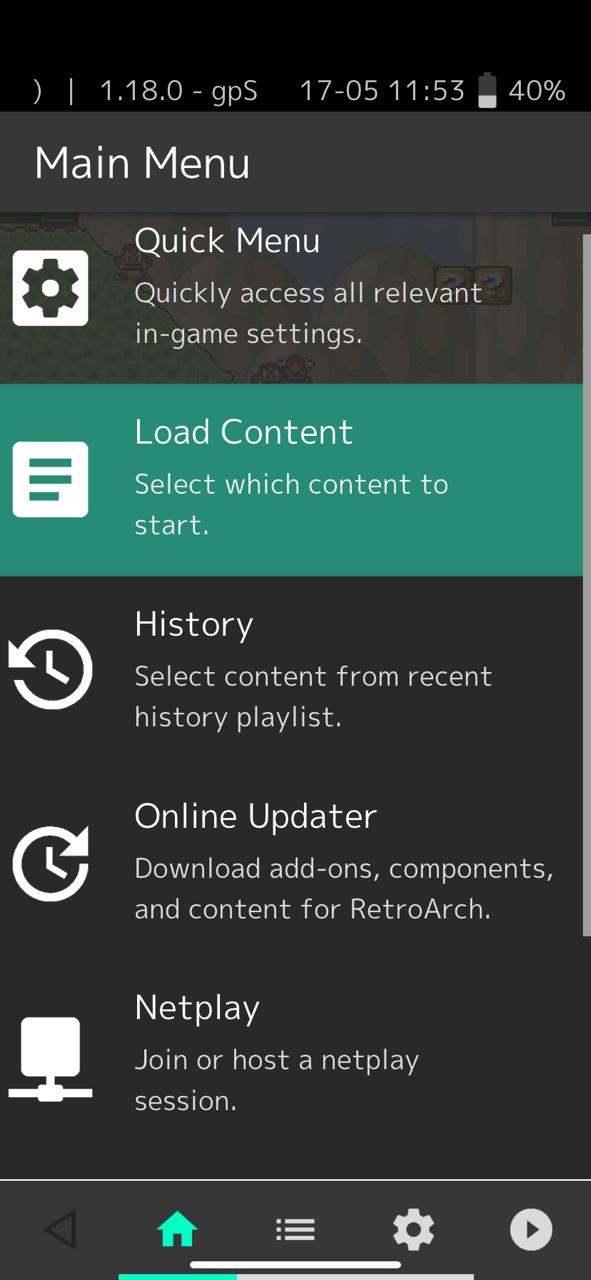This screenshot has height=1280, width=591.
Task: Select the Load Content entry
Action: click(291, 480)
